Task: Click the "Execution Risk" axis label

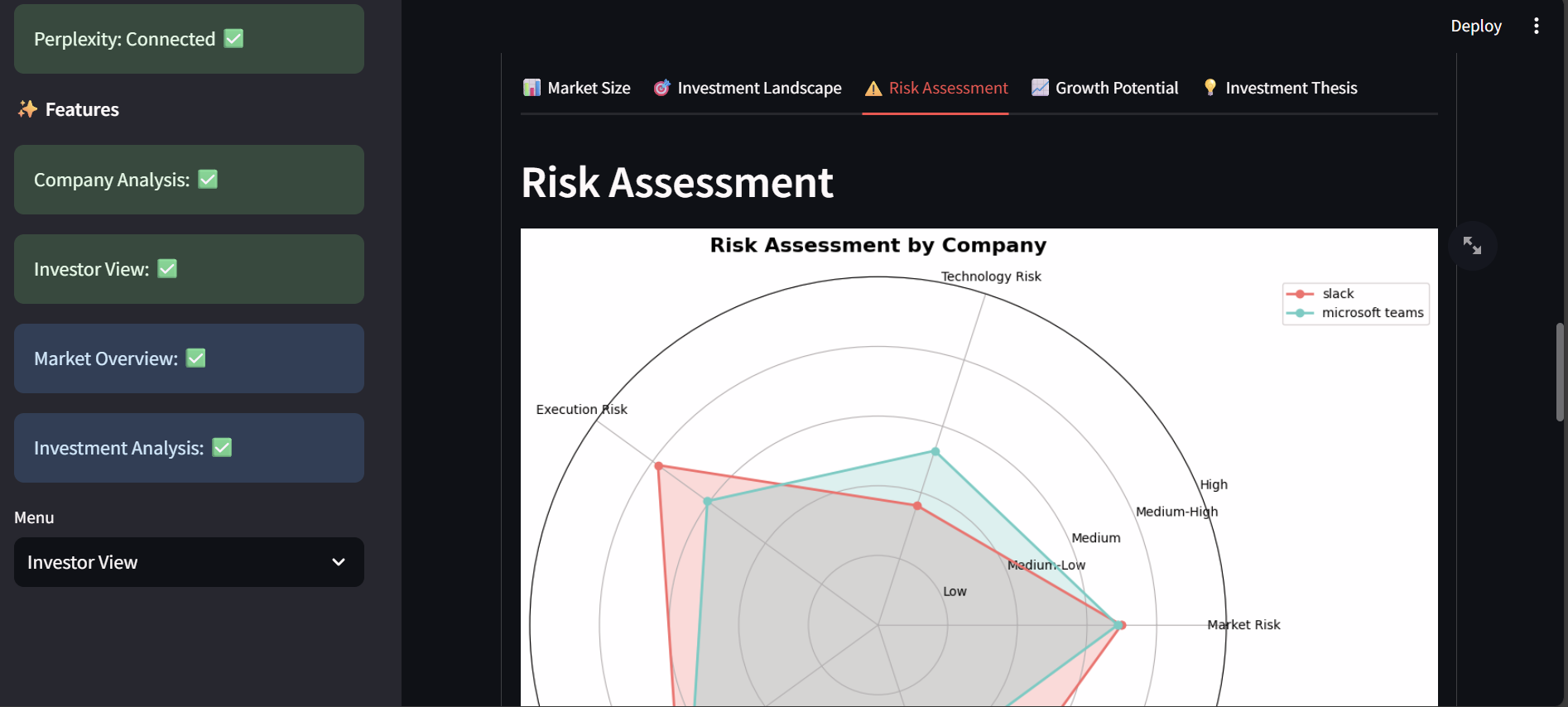Action: 581,409
